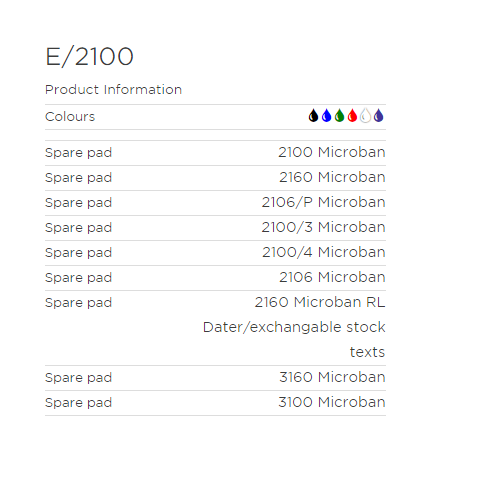This screenshot has width=500, height=498.
Task: Click Spare pad label beside 2100 Microban
Action: [78, 153]
